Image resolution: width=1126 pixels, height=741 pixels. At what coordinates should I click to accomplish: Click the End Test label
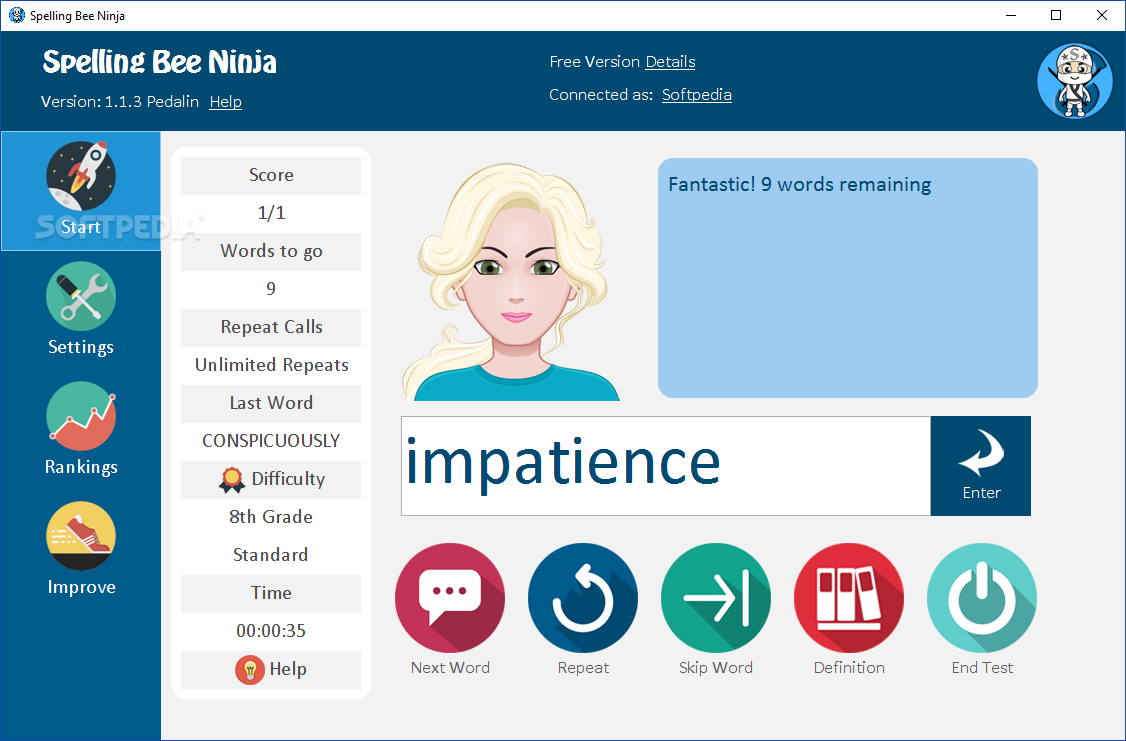click(982, 668)
